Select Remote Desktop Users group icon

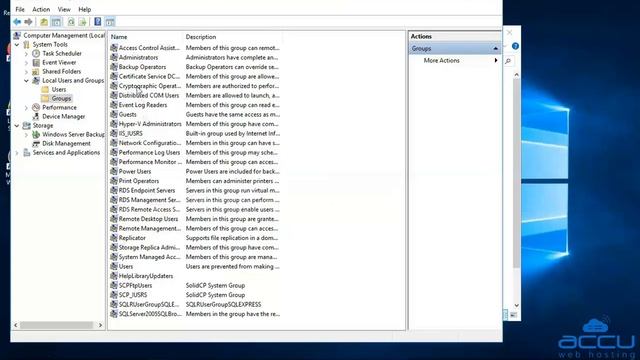coord(114,219)
